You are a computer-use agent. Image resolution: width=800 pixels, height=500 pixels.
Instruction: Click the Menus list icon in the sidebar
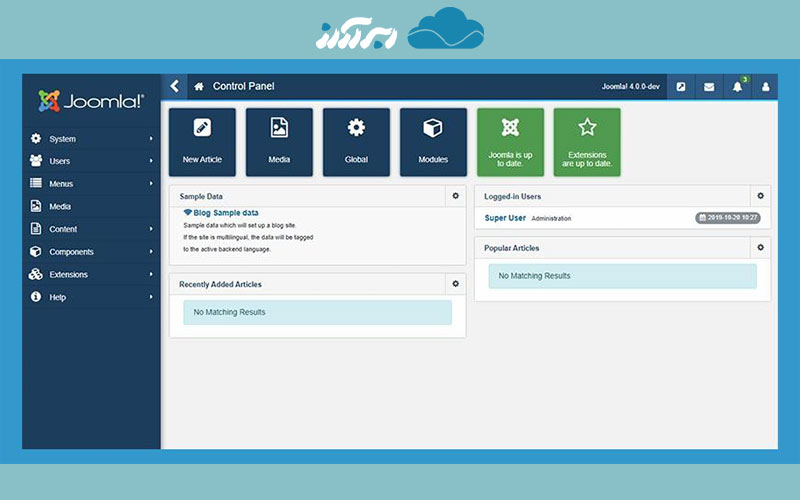click(36, 183)
